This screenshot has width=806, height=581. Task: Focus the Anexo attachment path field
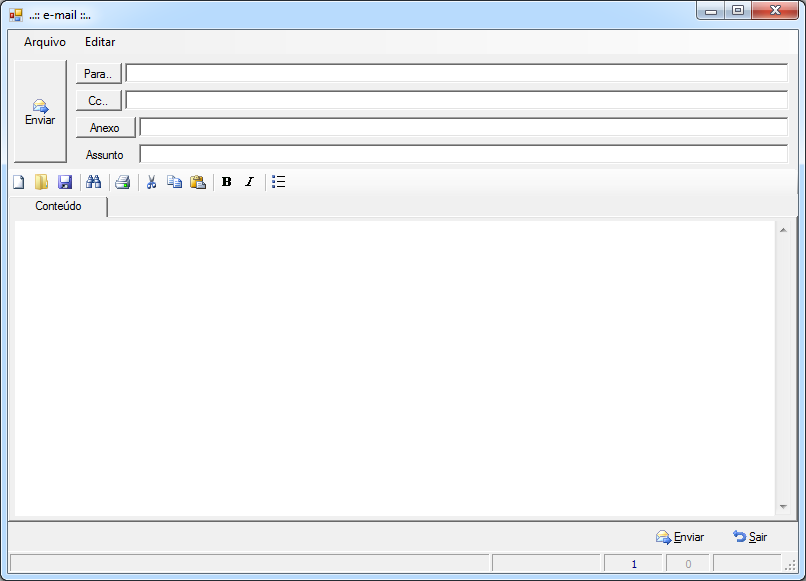[464, 127]
